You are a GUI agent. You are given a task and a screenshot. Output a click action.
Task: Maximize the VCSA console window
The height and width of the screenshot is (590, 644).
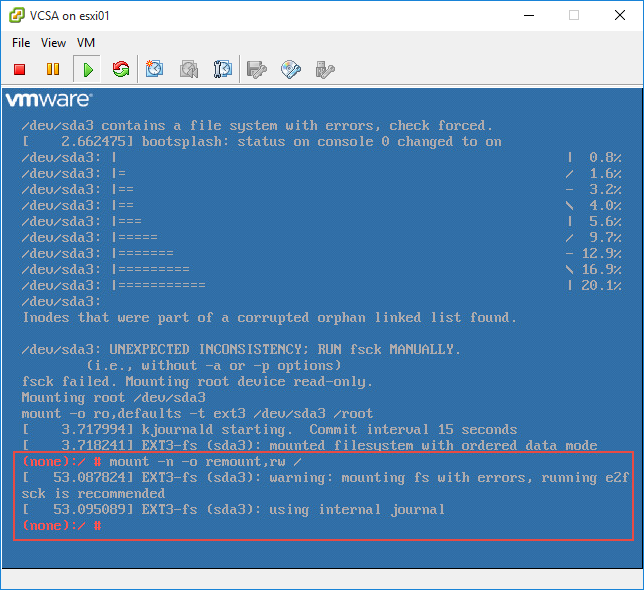574,15
